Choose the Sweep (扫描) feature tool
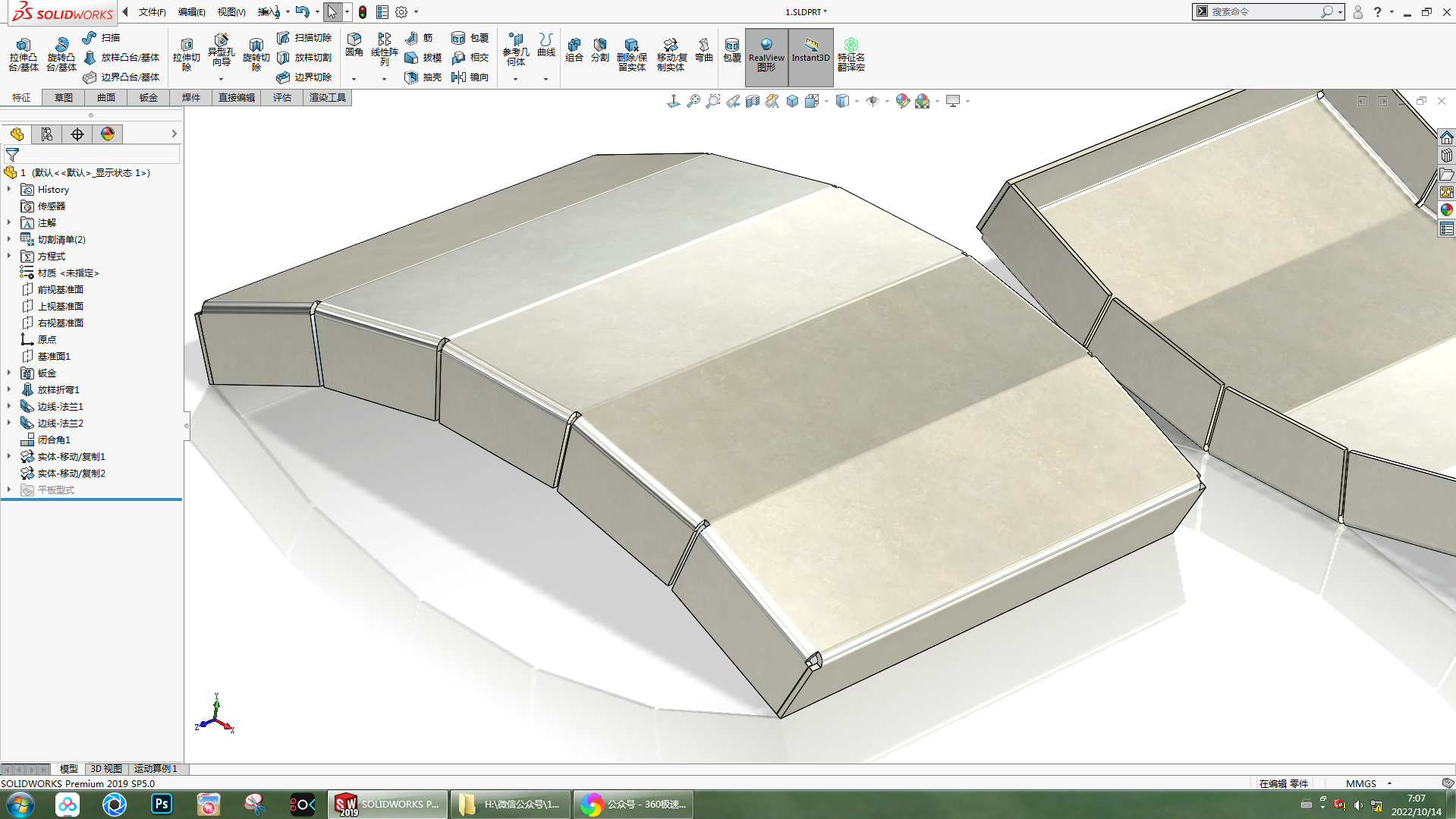1456x819 pixels. 102,37
